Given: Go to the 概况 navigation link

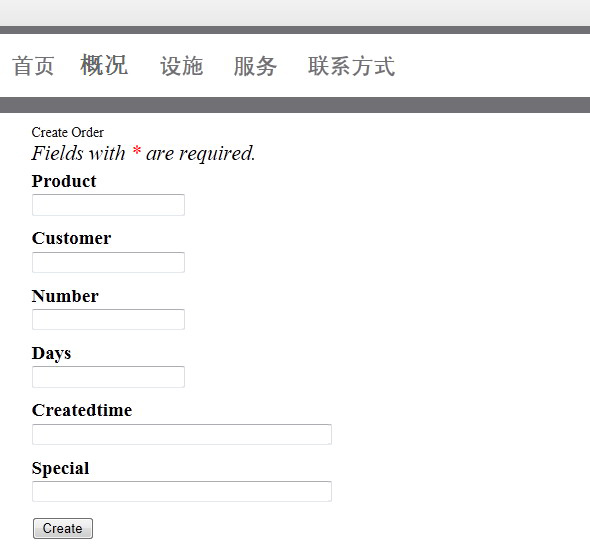Looking at the screenshot, I should point(104,65).
